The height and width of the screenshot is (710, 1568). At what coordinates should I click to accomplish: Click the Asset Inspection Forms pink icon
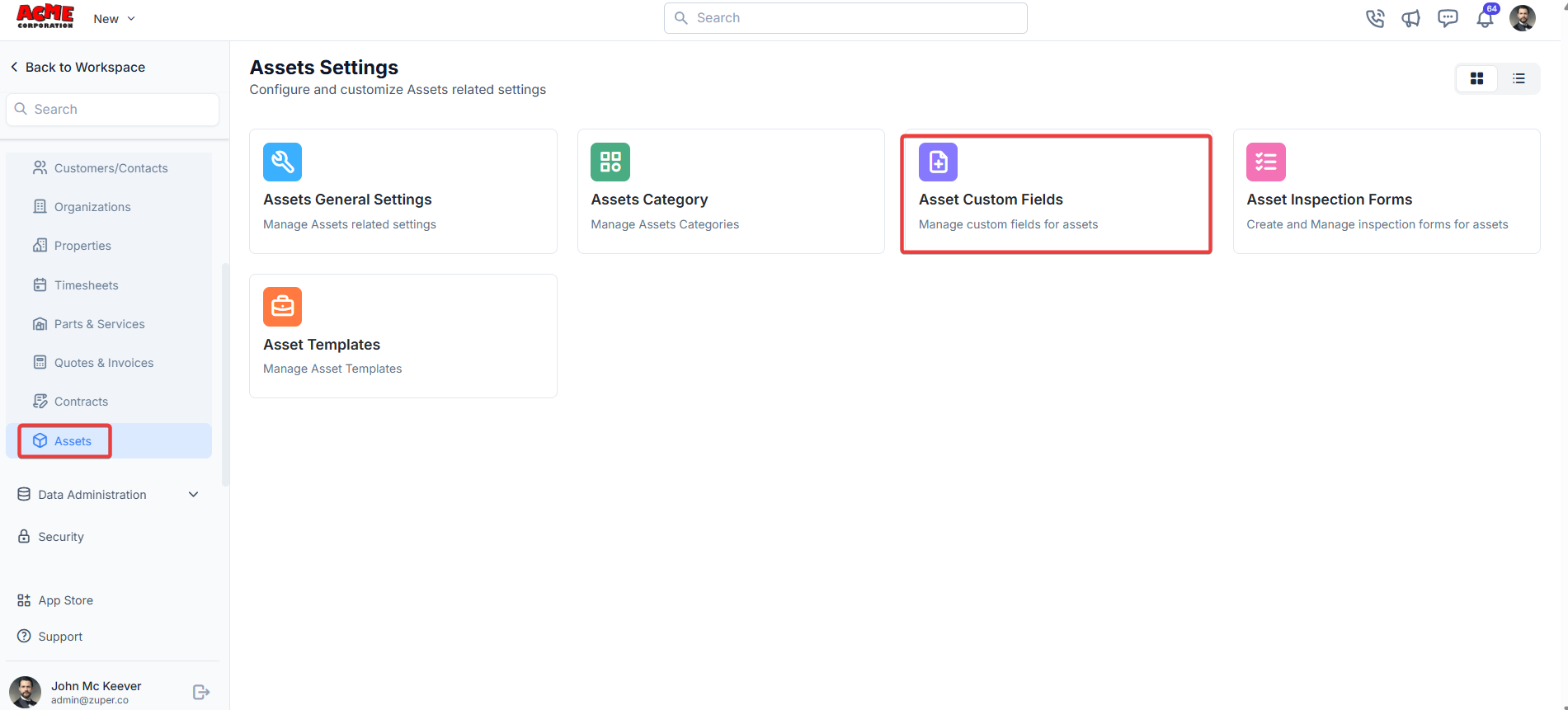click(1266, 162)
